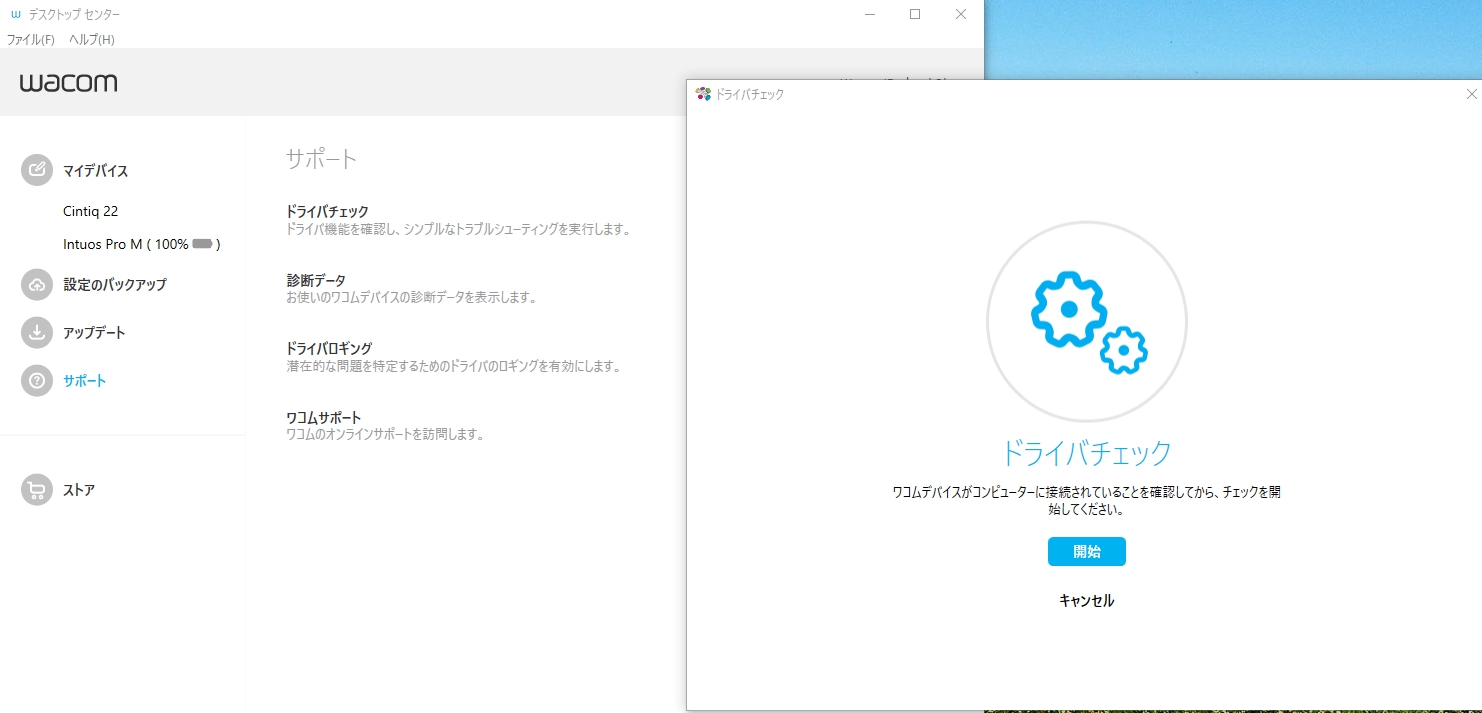
Task: Maximize the Desktop Center window
Action: pyautogui.click(x=915, y=14)
